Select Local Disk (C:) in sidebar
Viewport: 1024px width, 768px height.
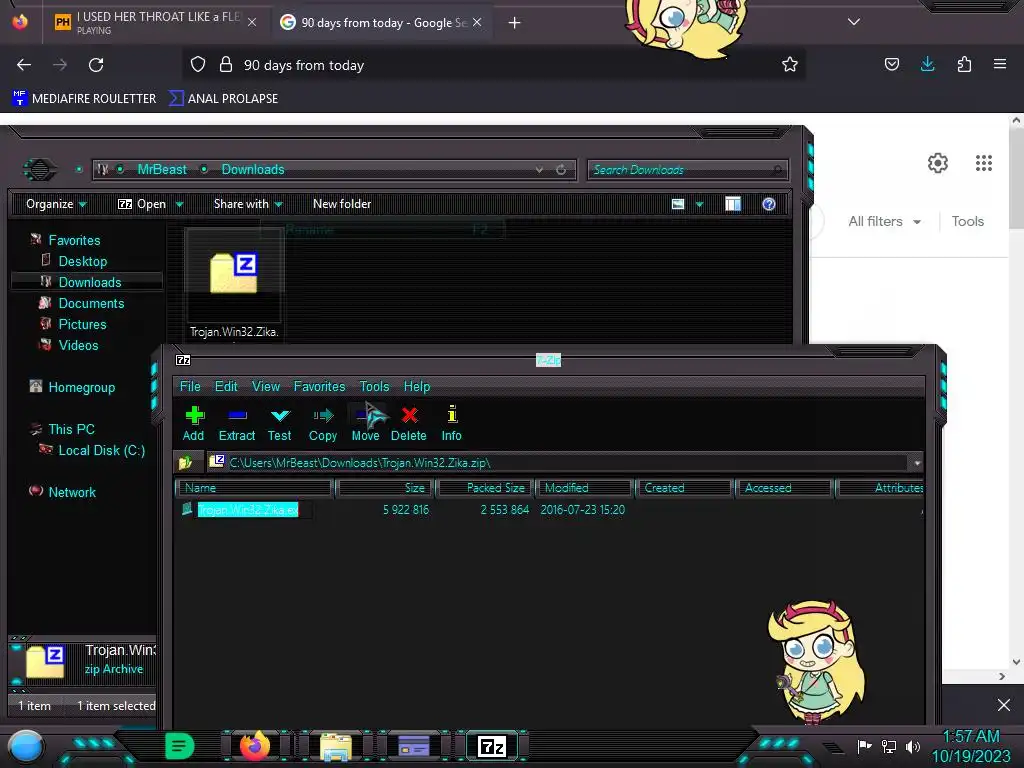coord(101,450)
